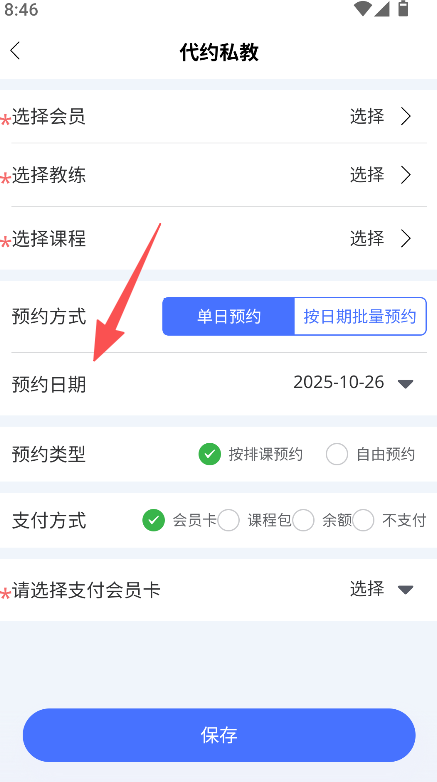
Task: Tap the battery status icon
Action: (x=403, y=8)
